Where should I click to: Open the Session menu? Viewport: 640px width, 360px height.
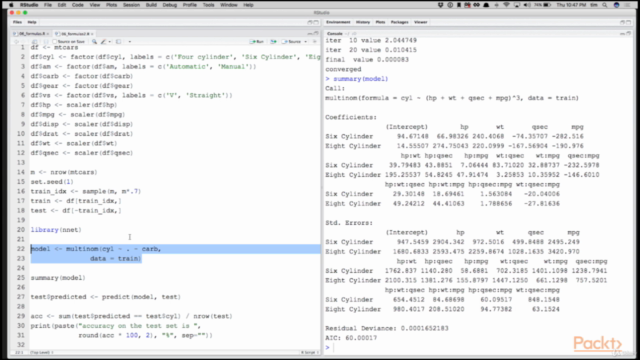tap(131, 5)
